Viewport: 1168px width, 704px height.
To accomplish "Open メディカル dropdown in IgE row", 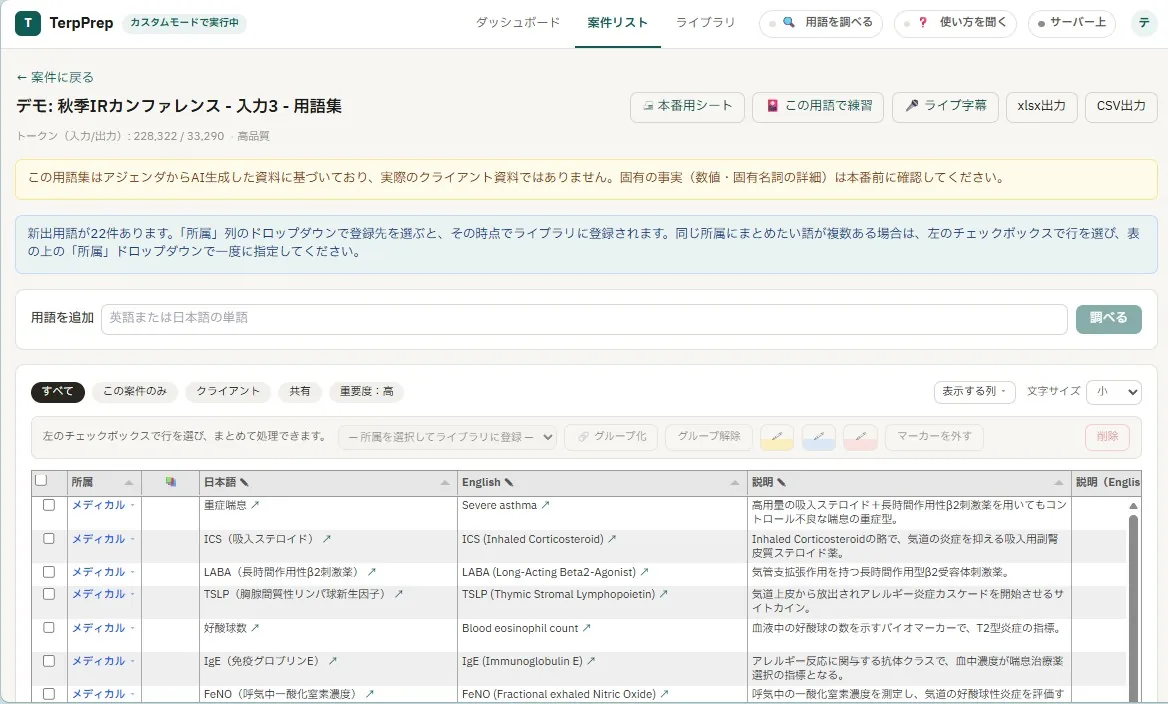I will pyautogui.click(x=103, y=661).
